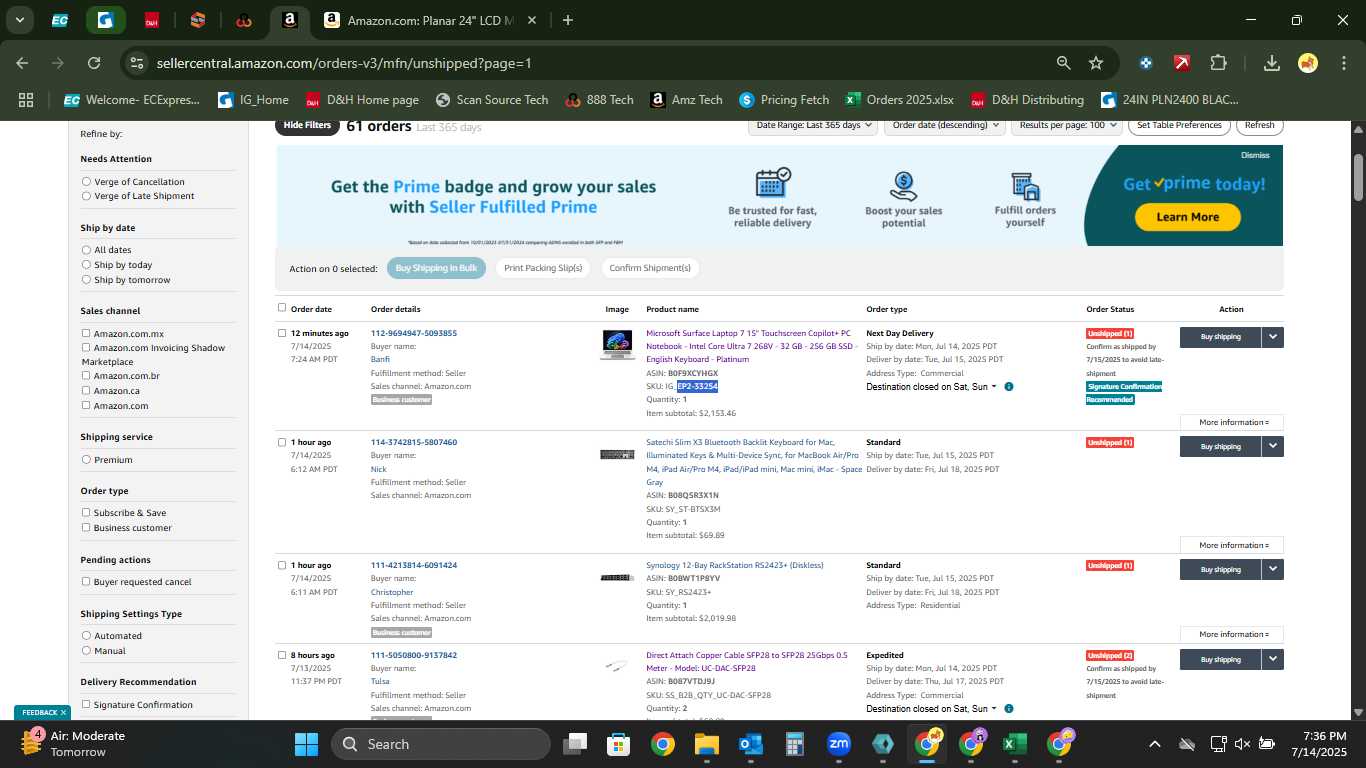Open the Chrome profile avatar
1366x768 pixels.
click(1308, 63)
